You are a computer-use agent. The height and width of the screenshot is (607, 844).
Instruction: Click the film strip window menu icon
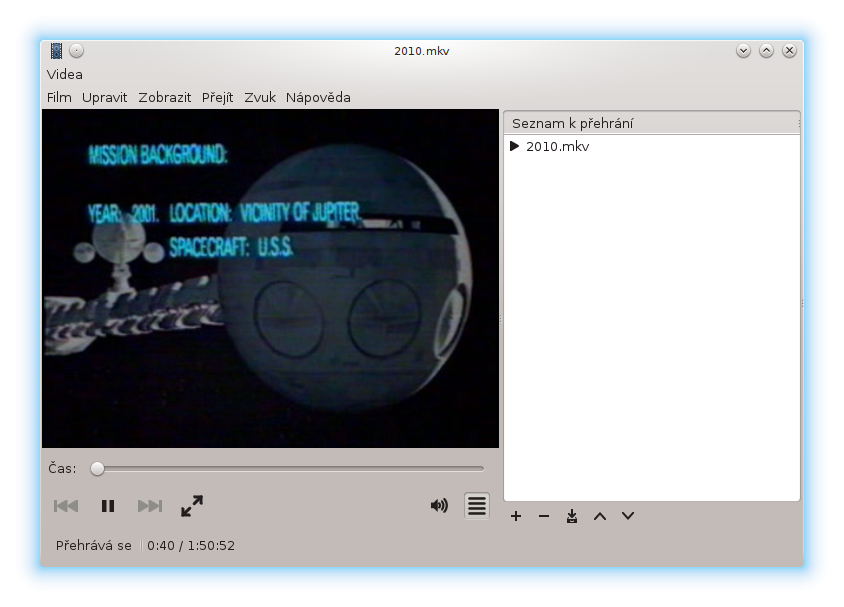tap(56, 51)
